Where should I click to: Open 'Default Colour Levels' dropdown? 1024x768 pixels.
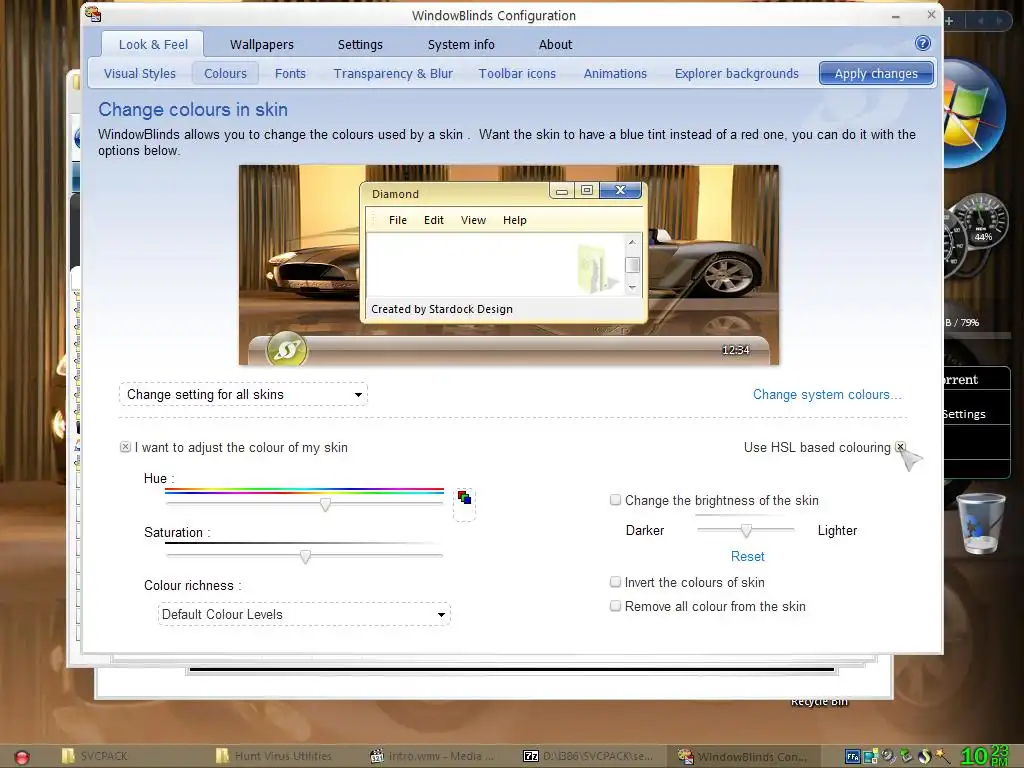304,614
